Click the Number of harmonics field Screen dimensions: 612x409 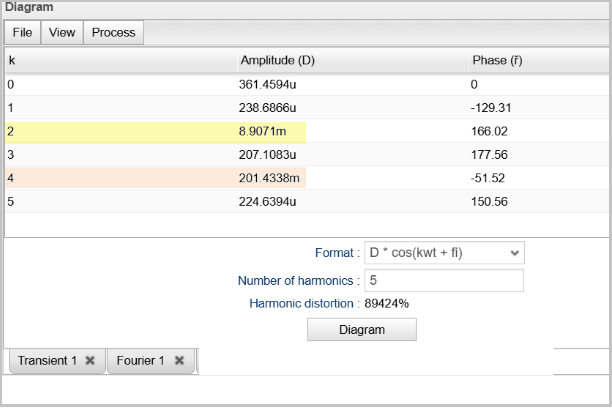click(444, 281)
